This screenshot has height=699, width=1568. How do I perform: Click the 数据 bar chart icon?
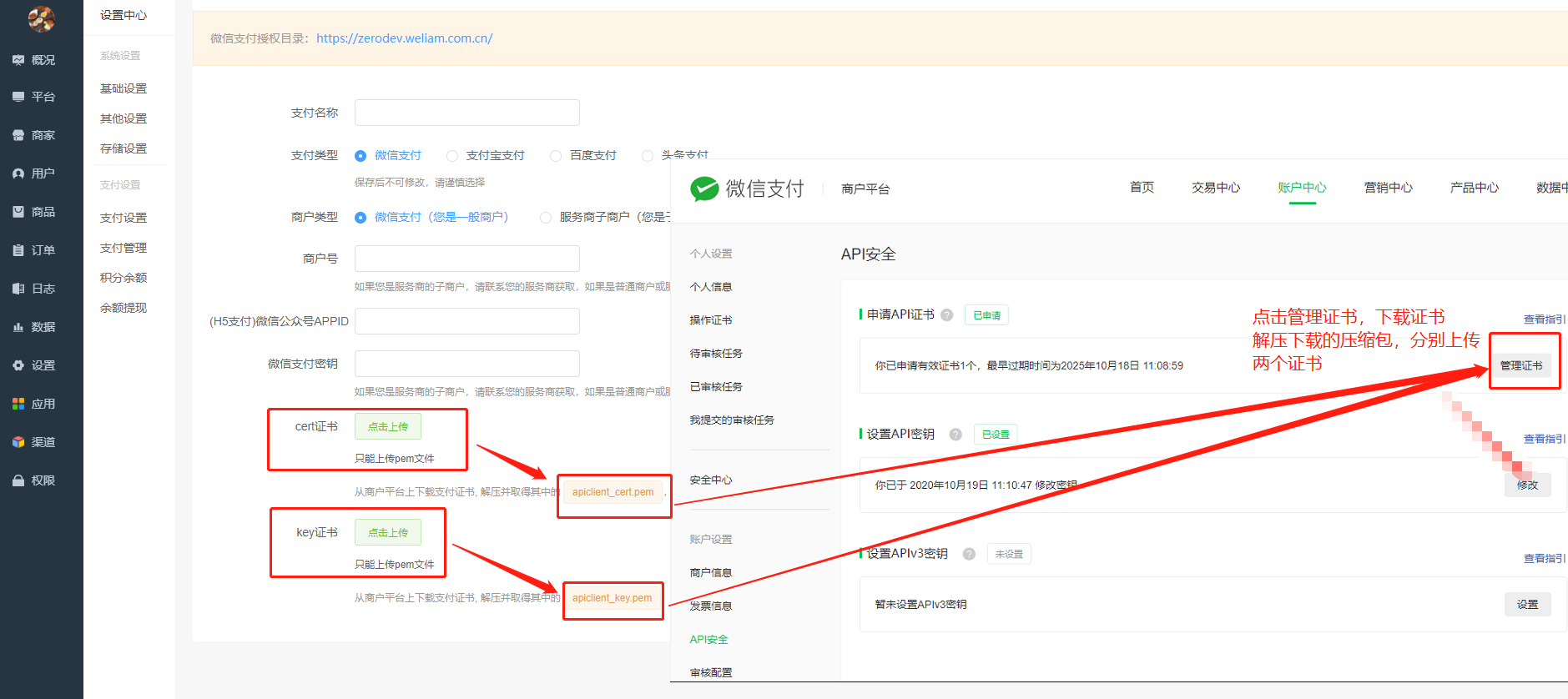pyautogui.click(x=18, y=327)
